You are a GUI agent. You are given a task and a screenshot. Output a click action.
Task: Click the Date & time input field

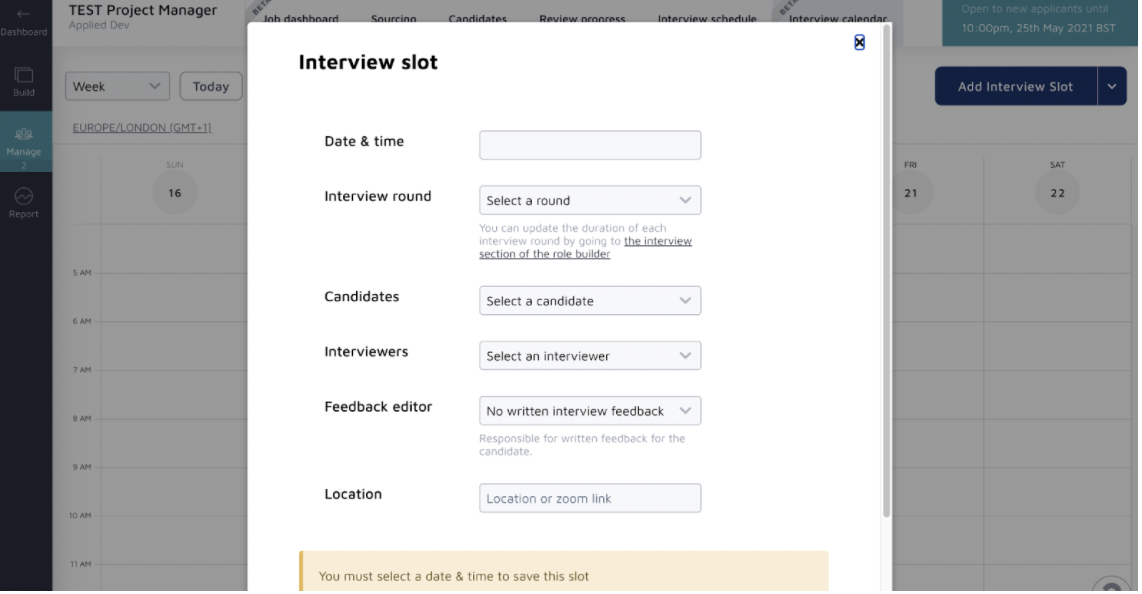[x=590, y=146]
